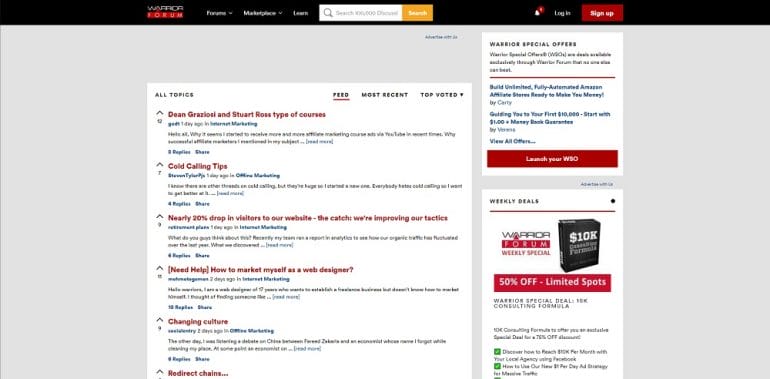Click the Warrior Forum logo
Viewport: 770px width, 379px height.
tap(165, 12)
